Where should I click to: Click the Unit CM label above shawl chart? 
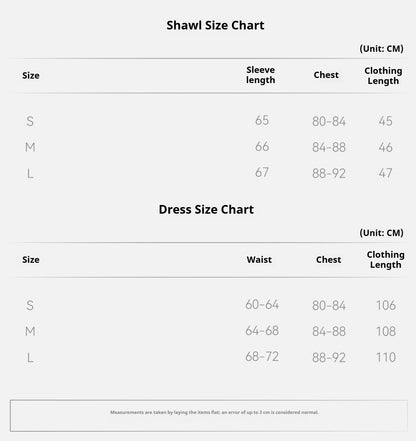[381, 49]
